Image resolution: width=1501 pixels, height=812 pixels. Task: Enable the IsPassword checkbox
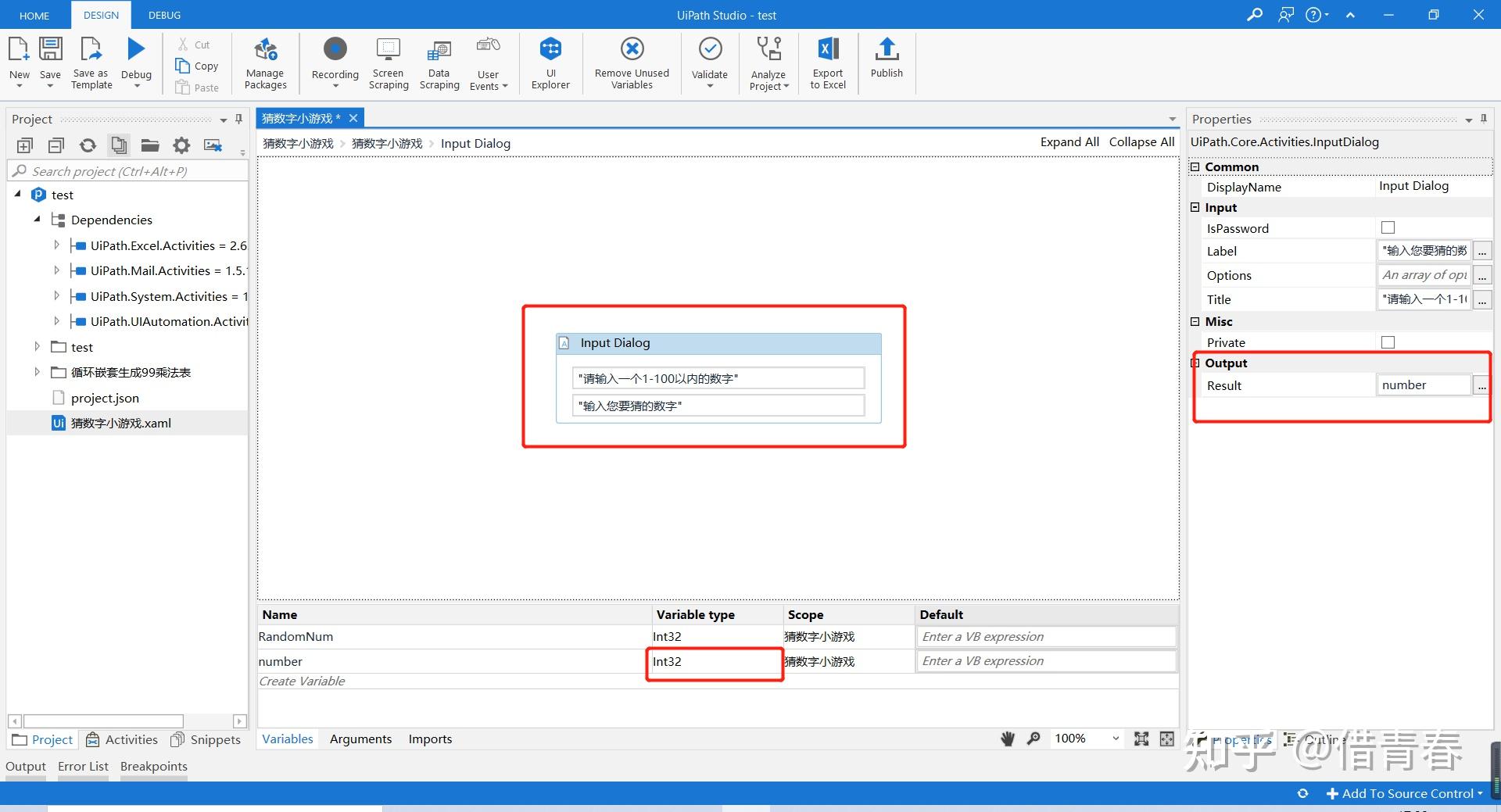1388,227
